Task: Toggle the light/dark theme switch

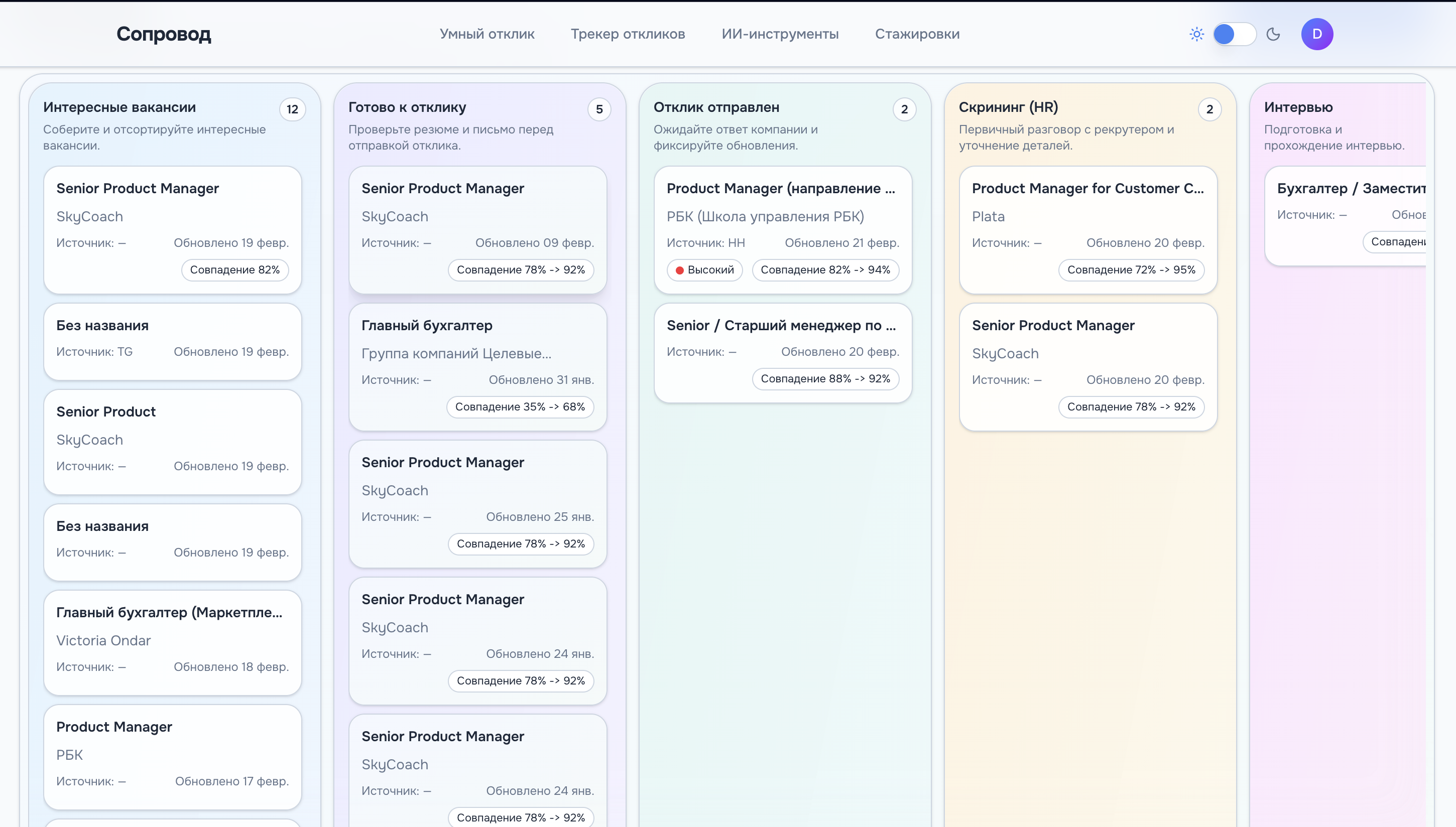Action: click(1235, 34)
